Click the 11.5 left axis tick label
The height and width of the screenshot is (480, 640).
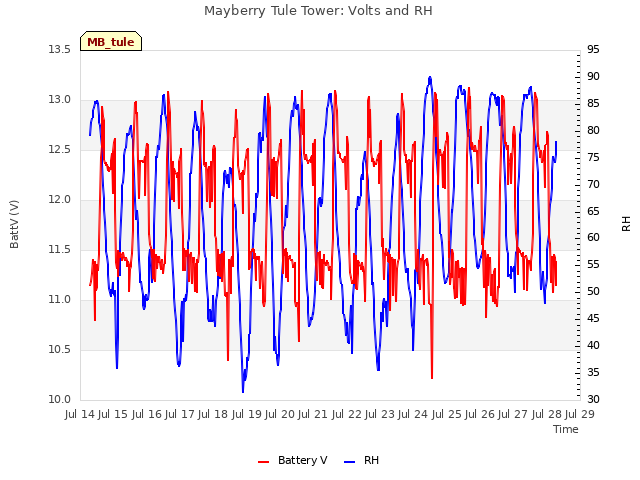tap(60, 249)
